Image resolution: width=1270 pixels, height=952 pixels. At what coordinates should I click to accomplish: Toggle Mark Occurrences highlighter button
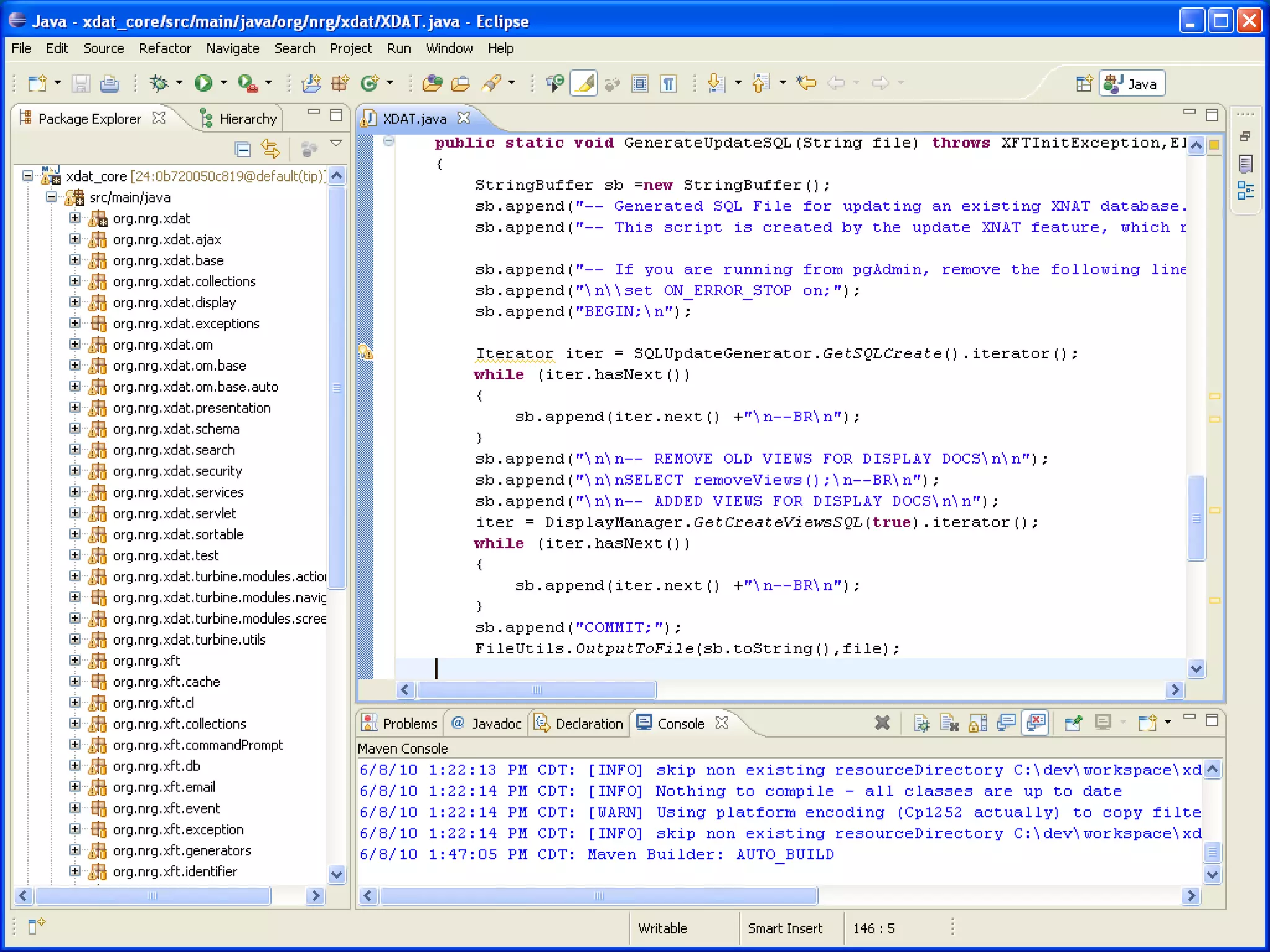click(584, 83)
